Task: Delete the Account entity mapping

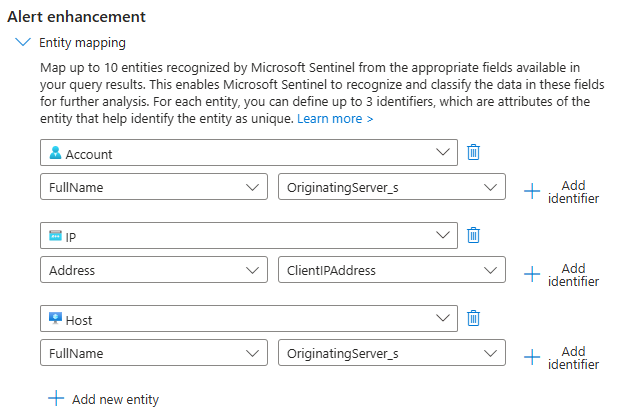Action: click(x=473, y=152)
